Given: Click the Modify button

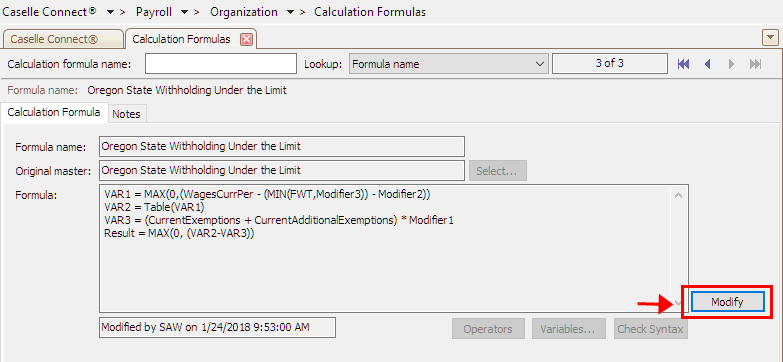Looking at the screenshot, I should coord(728,302).
